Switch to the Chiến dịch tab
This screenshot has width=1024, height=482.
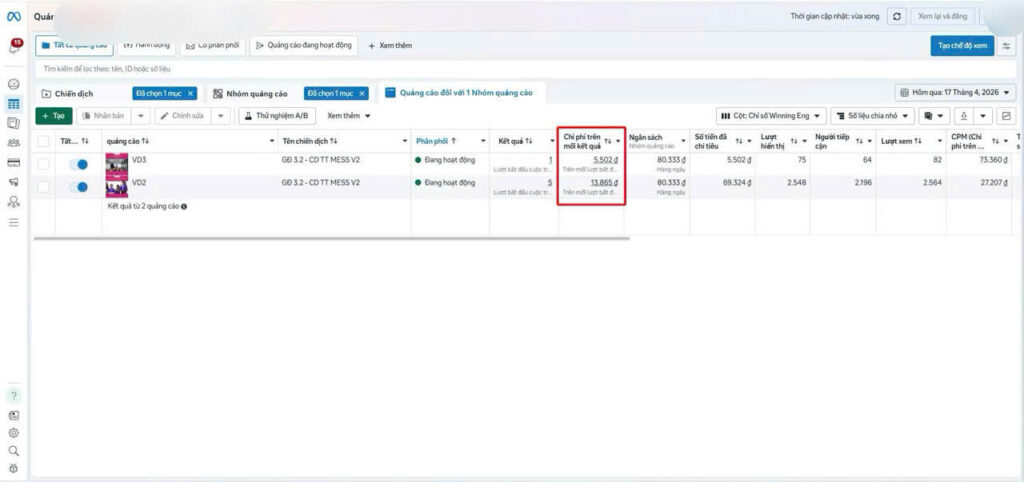[67, 93]
